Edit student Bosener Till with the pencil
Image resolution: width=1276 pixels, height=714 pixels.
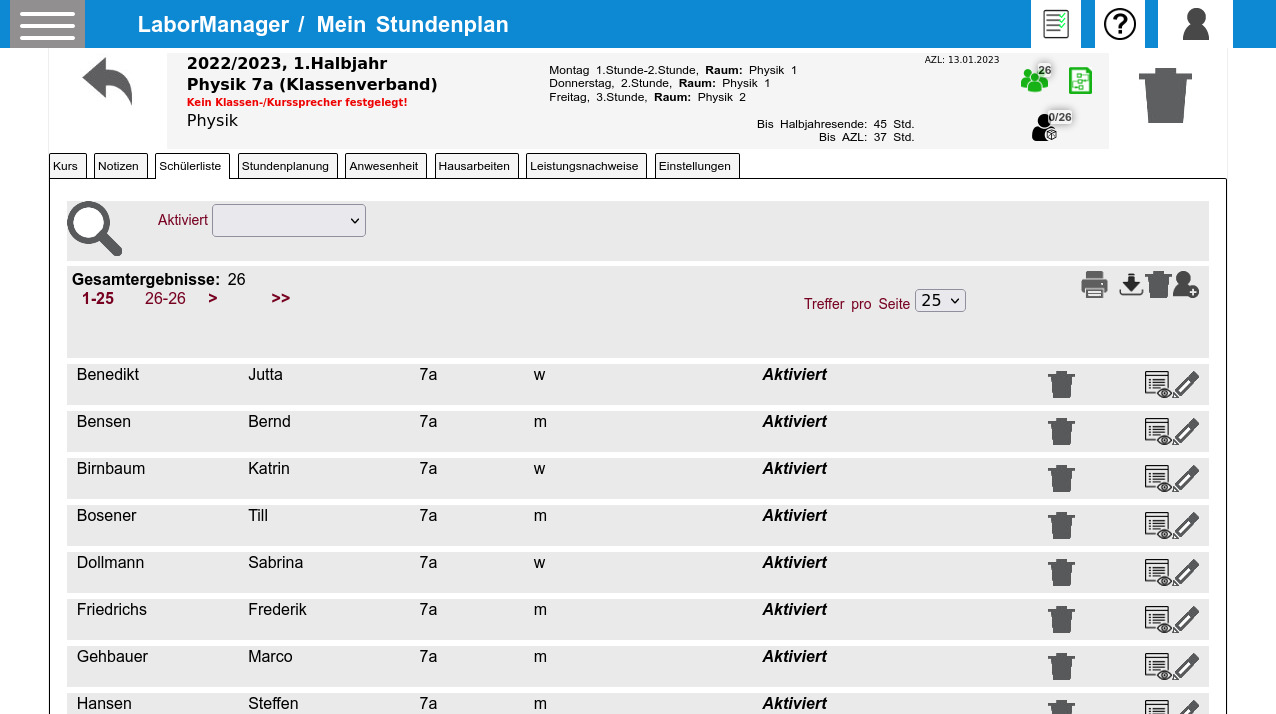click(1186, 526)
